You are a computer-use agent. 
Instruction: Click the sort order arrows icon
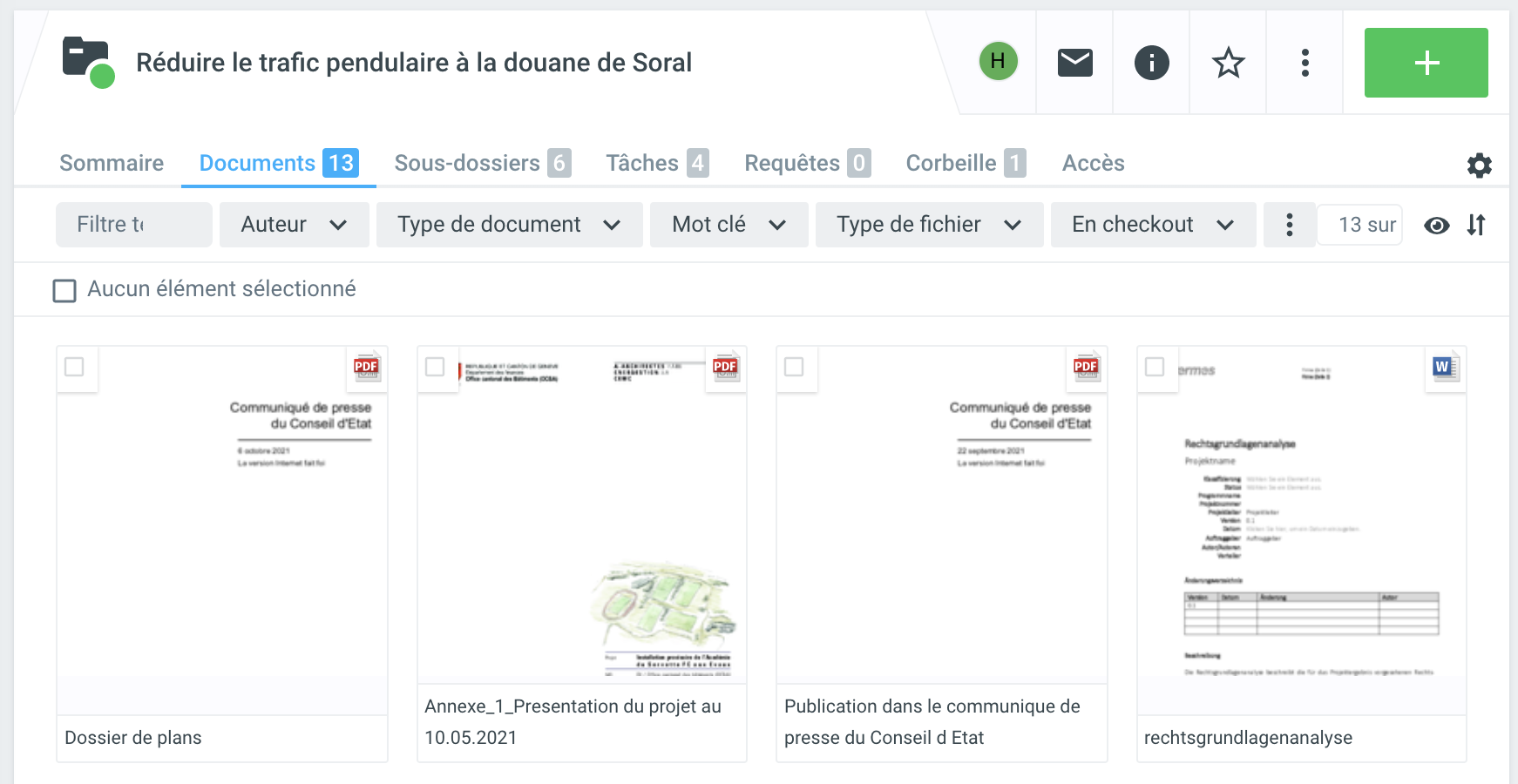[1475, 226]
